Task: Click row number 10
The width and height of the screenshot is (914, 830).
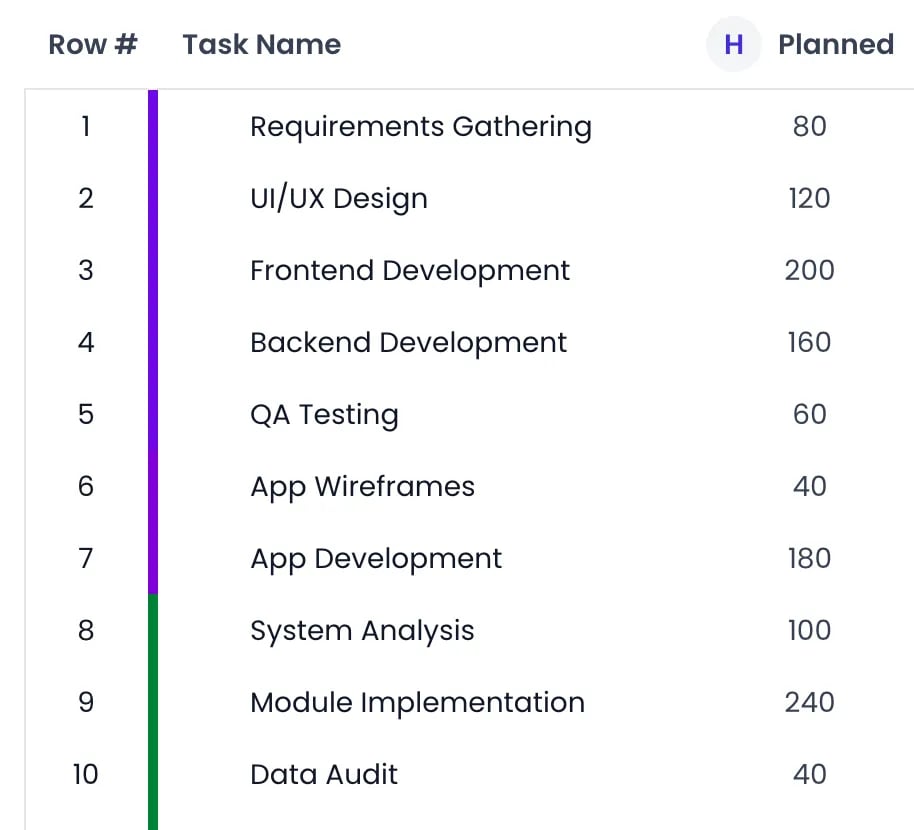Action: click(x=86, y=775)
